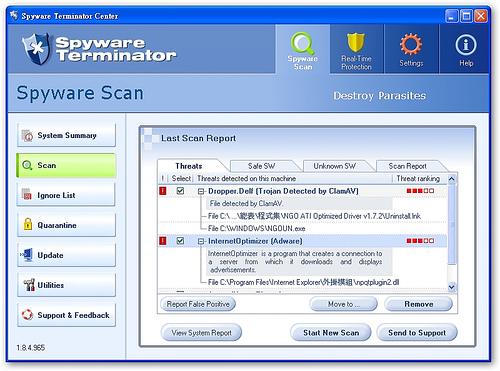Open the Utilities section
The width and height of the screenshot is (500, 371).
pos(66,285)
